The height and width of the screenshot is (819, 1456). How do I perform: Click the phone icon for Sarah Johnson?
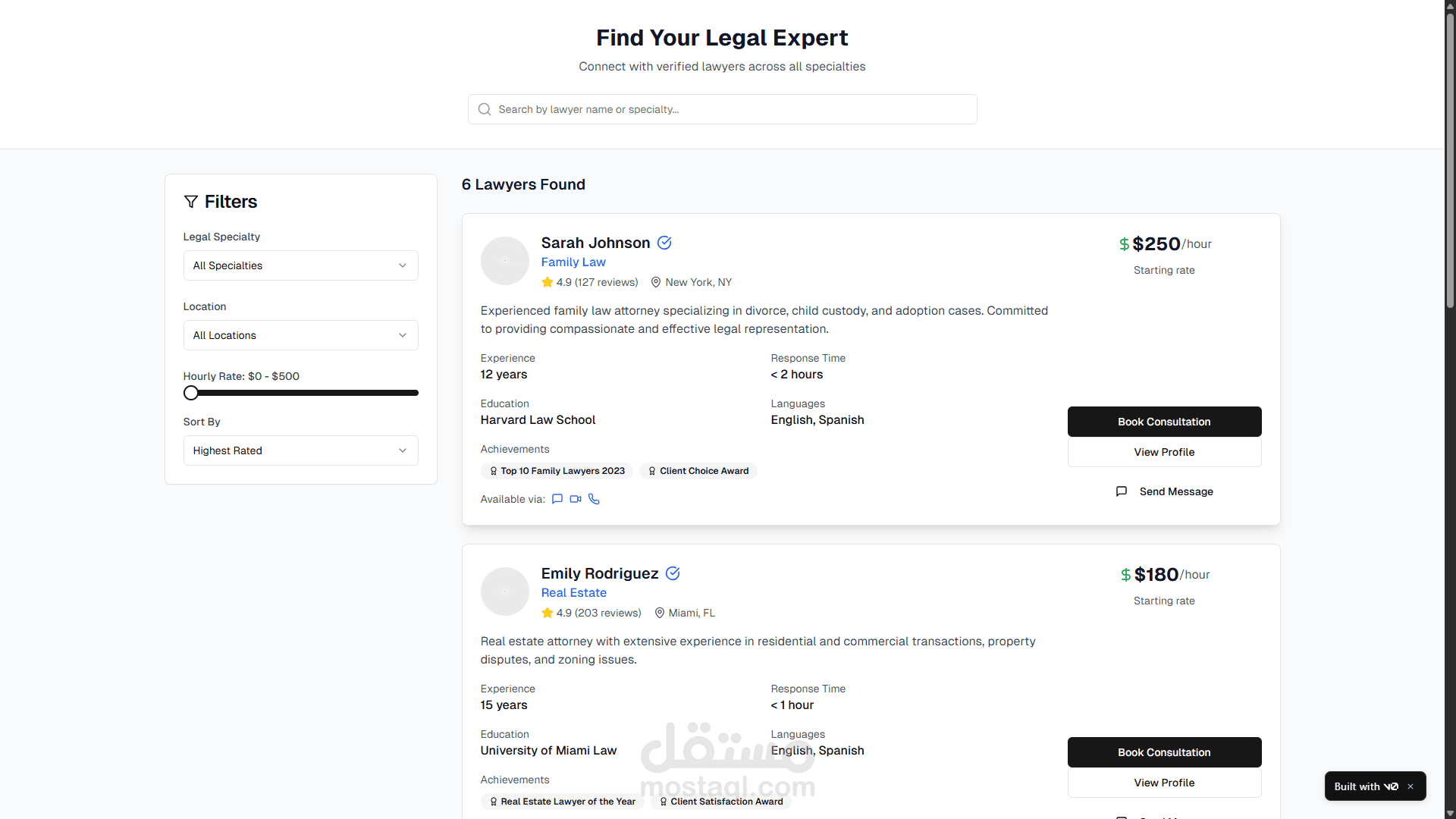pos(594,499)
